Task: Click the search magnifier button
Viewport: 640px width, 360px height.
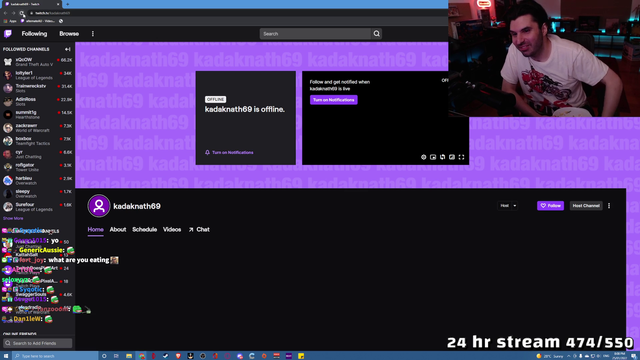Action: [376, 34]
